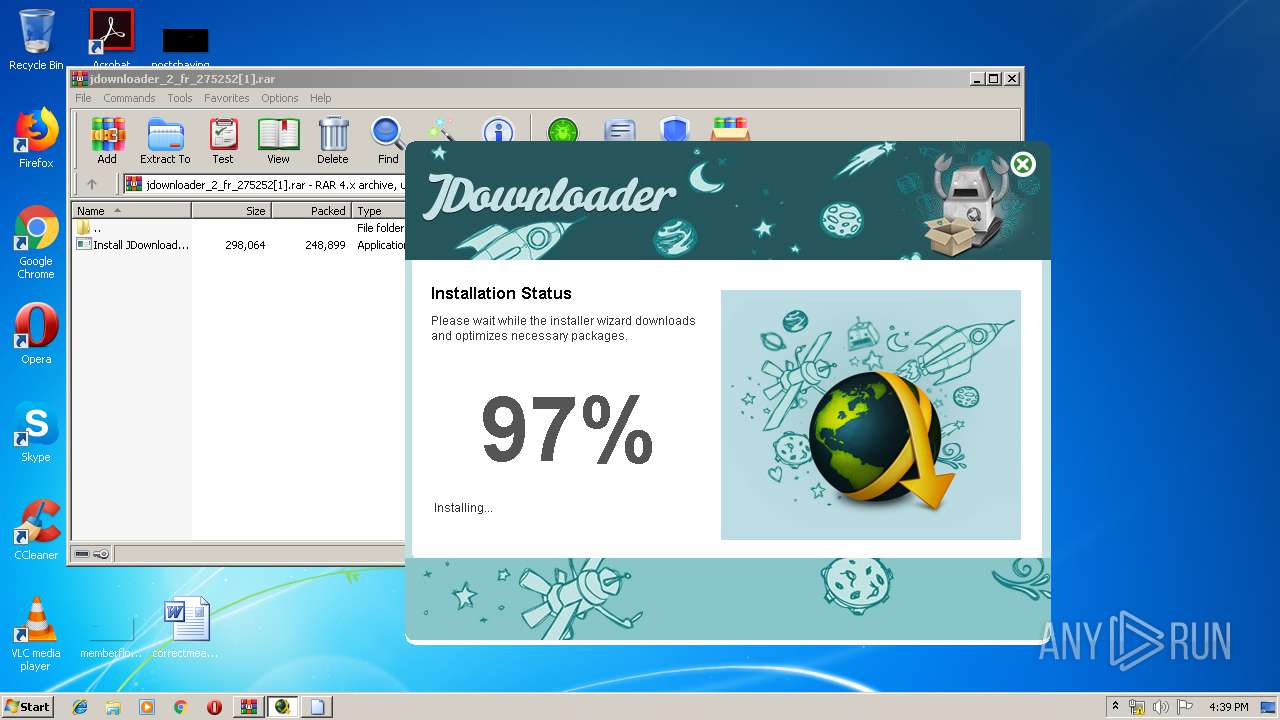This screenshot has height=720, width=1280.
Task: Select the Opera desktop shortcut
Action: point(36,334)
